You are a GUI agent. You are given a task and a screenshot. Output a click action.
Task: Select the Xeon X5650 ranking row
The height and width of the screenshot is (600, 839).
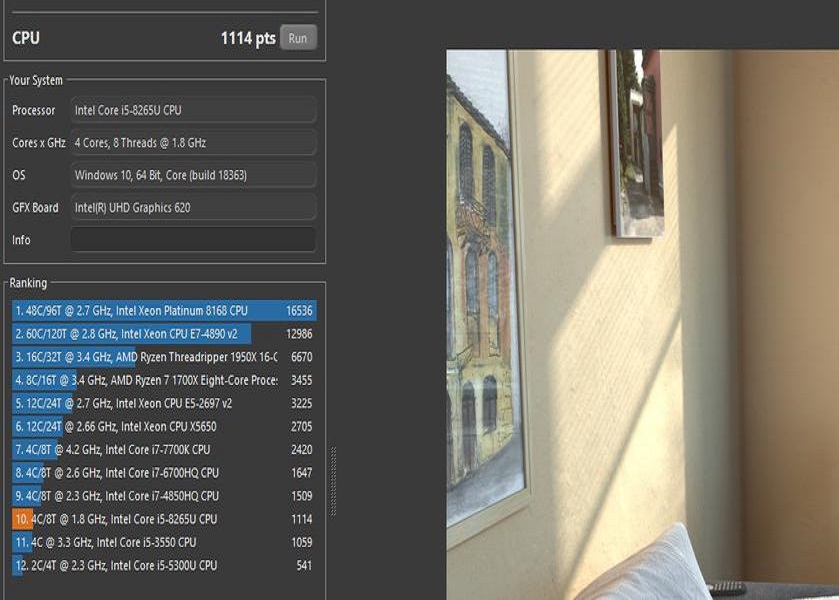pos(164,427)
